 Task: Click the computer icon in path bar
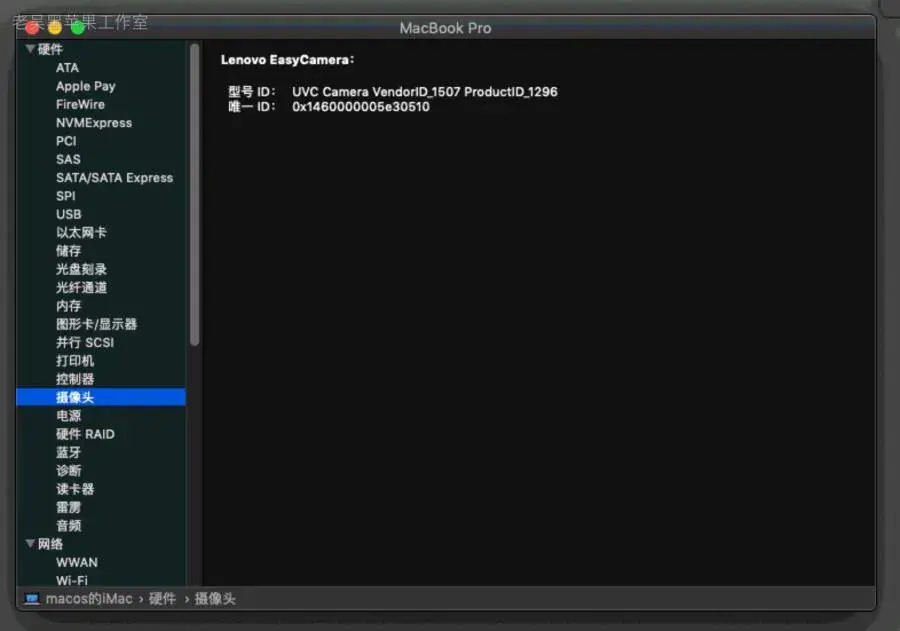click(x=32, y=599)
